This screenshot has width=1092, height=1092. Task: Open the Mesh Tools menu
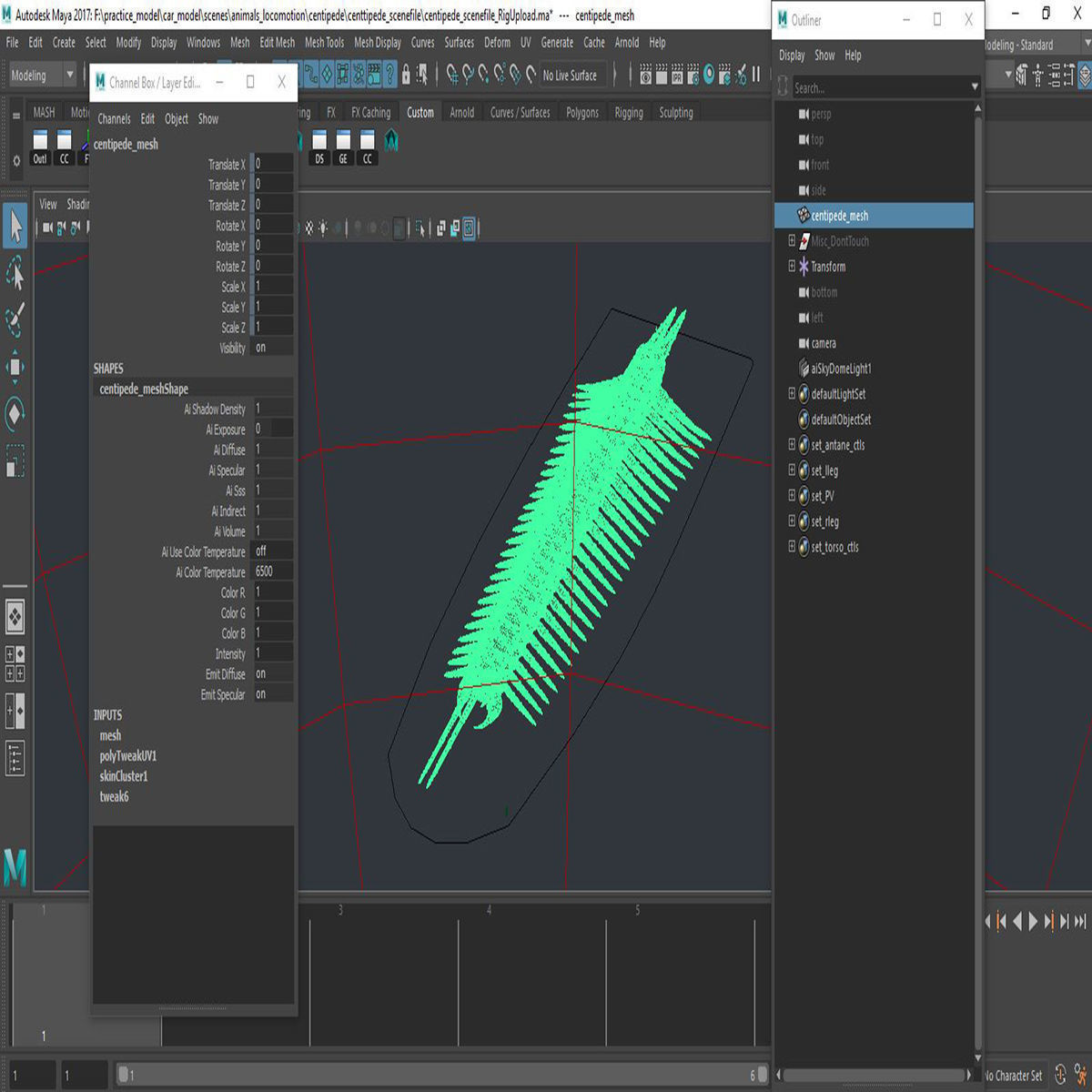(x=324, y=42)
